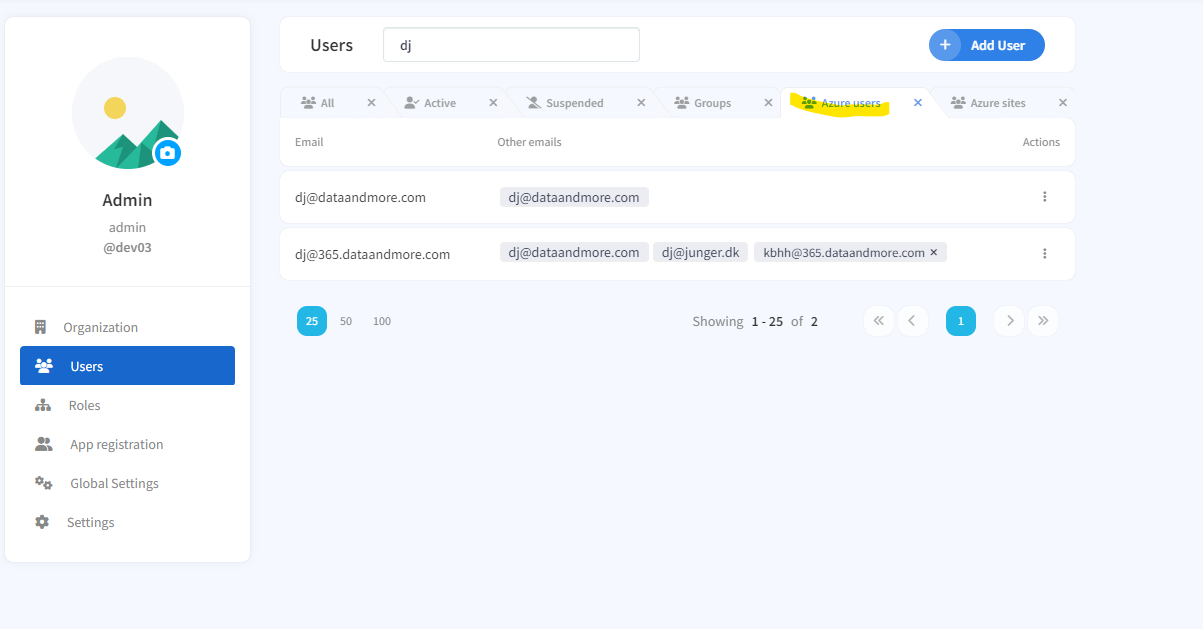Focus the Users search field containing dj
1203x629 pixels.
511,45
